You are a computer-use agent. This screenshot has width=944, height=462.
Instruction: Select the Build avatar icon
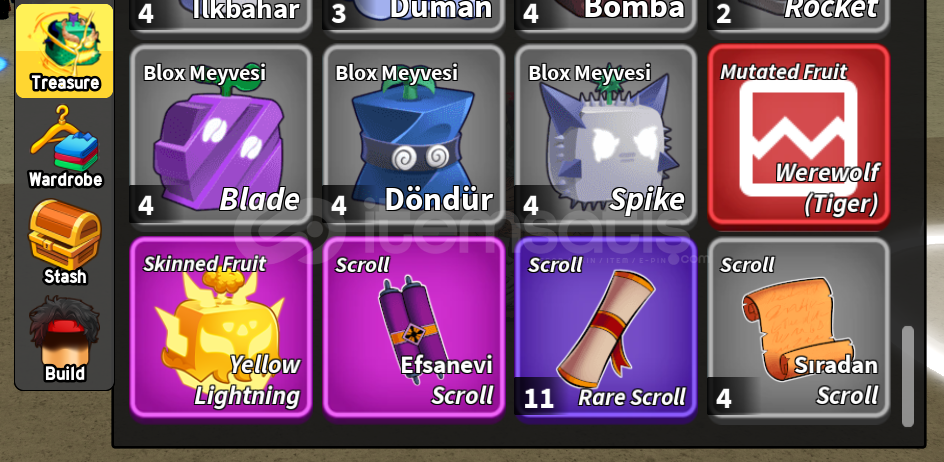[64, 340]
